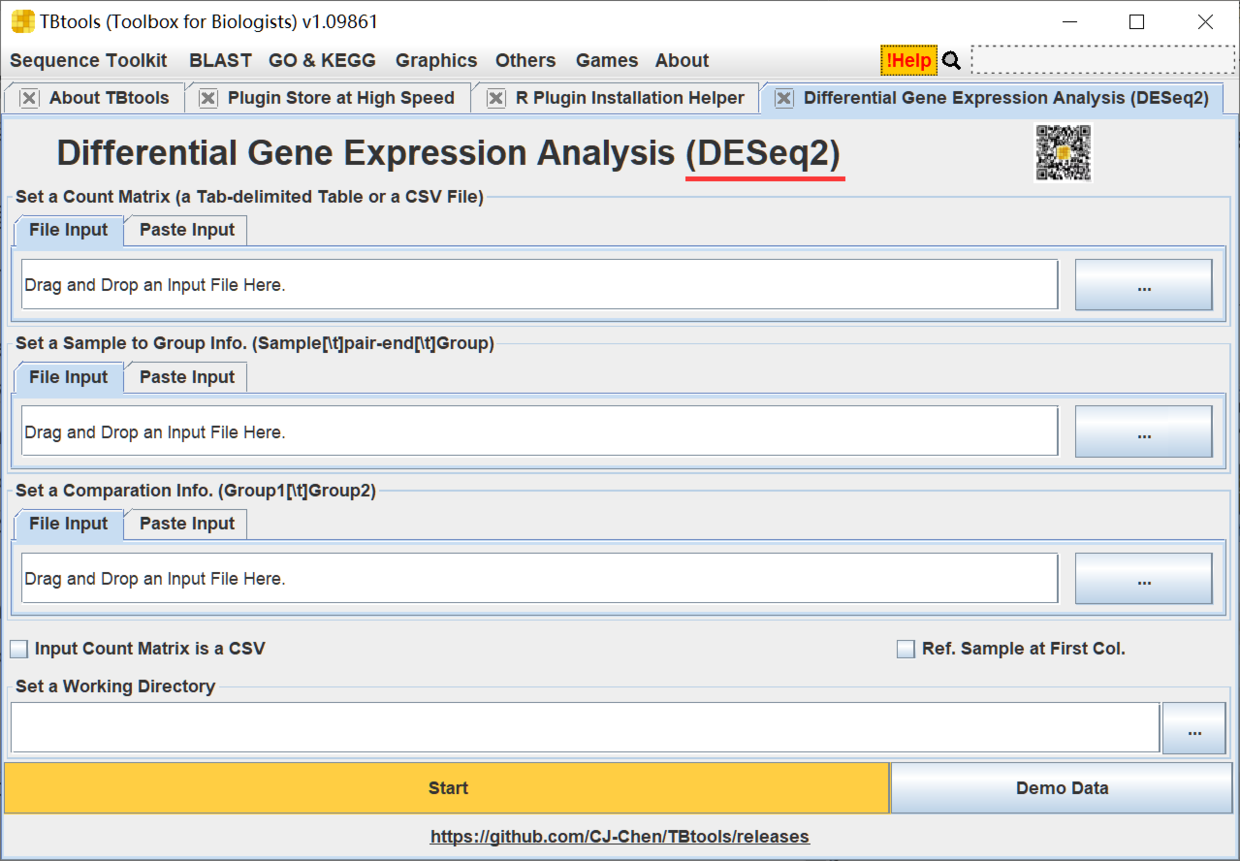The height and width of the screenshot is (861, 1240).
Task: Select Paste Input tab for Sample to Group
Action: point(187,377)
